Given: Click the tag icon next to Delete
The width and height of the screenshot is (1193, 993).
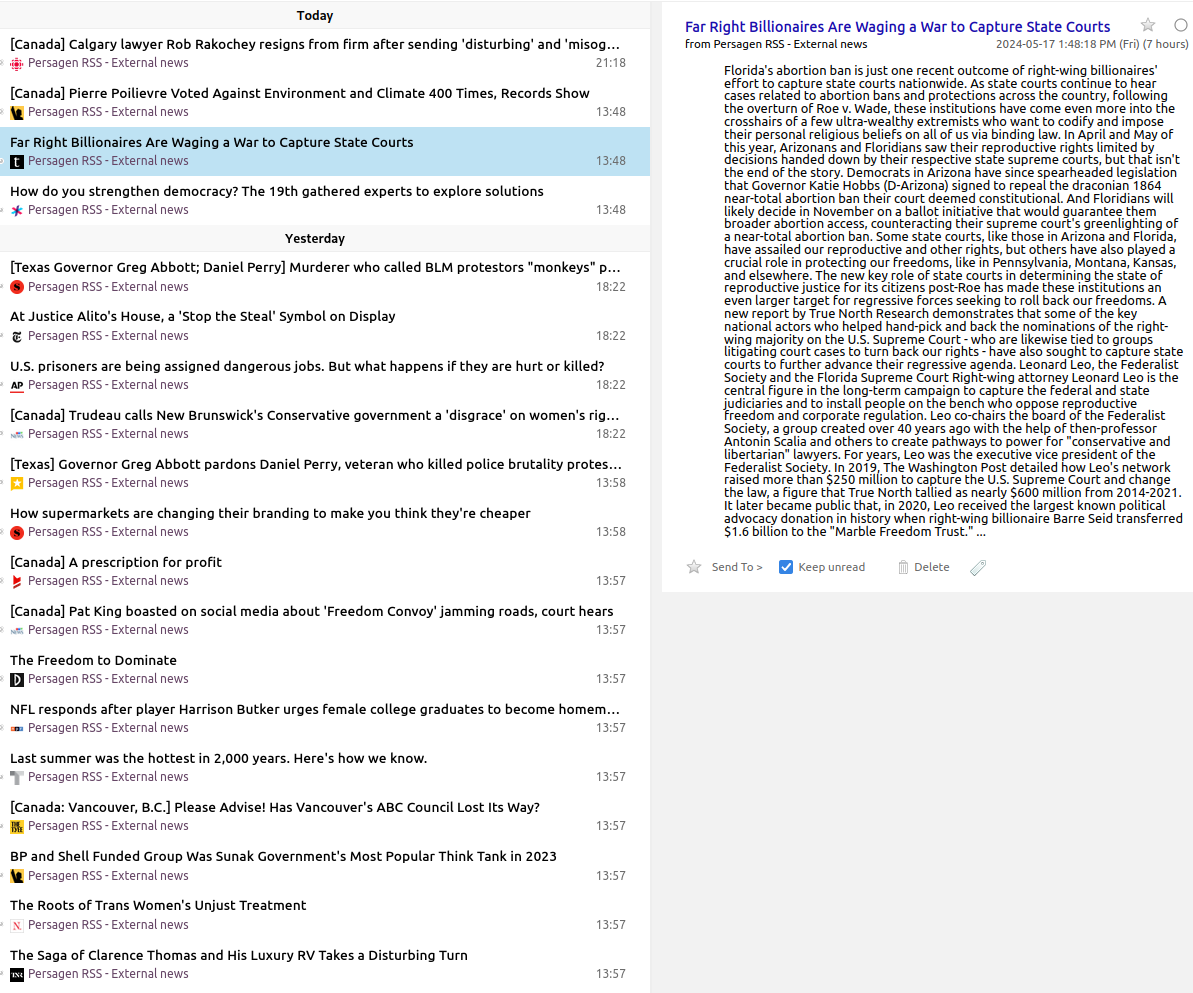Looking at the screenshot, I should point(978,567).
